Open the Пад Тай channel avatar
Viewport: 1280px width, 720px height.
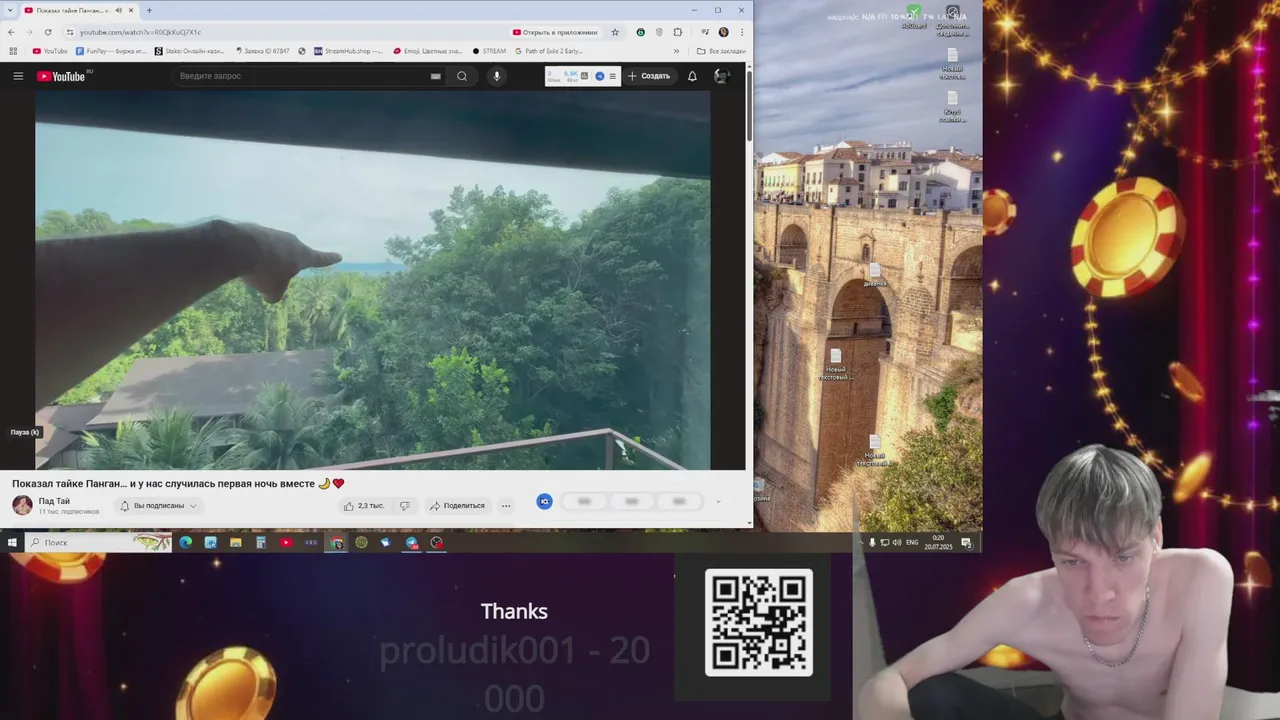click(x=22, y=506)
